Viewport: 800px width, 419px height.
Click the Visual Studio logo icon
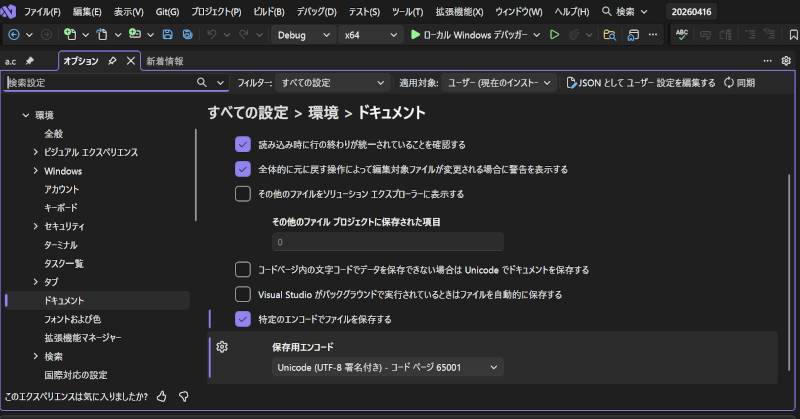point(8,11)
